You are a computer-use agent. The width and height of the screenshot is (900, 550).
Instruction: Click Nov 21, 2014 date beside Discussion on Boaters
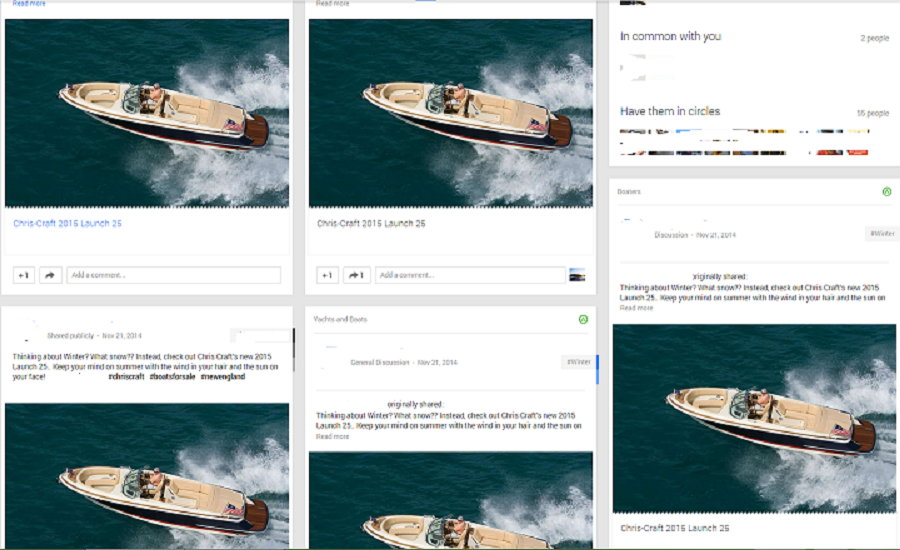[716, 235]
